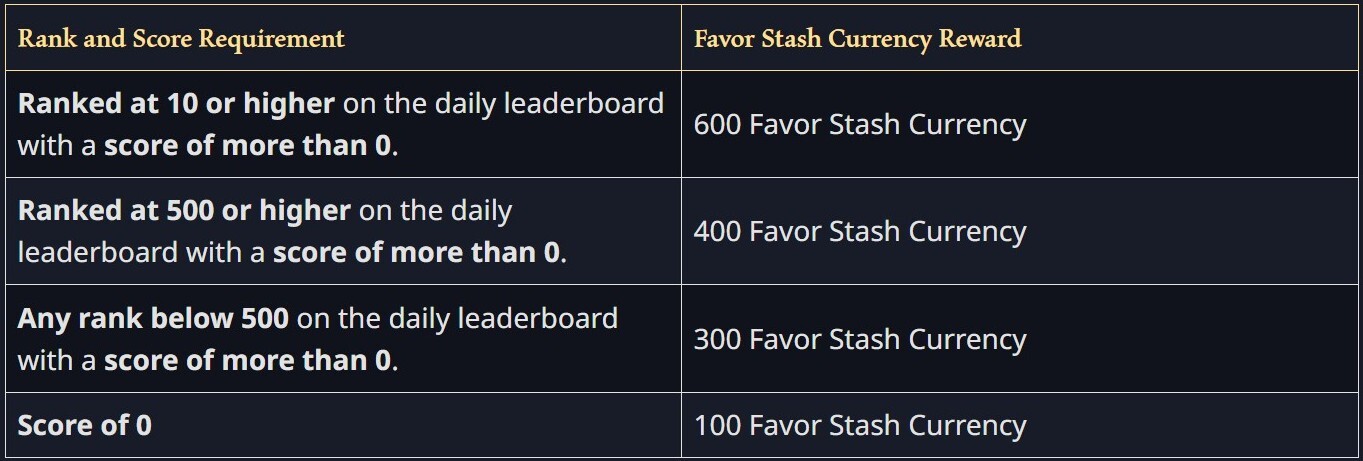
Task: Click the "Rank and Score Requirement" column header
Action: 181,39
